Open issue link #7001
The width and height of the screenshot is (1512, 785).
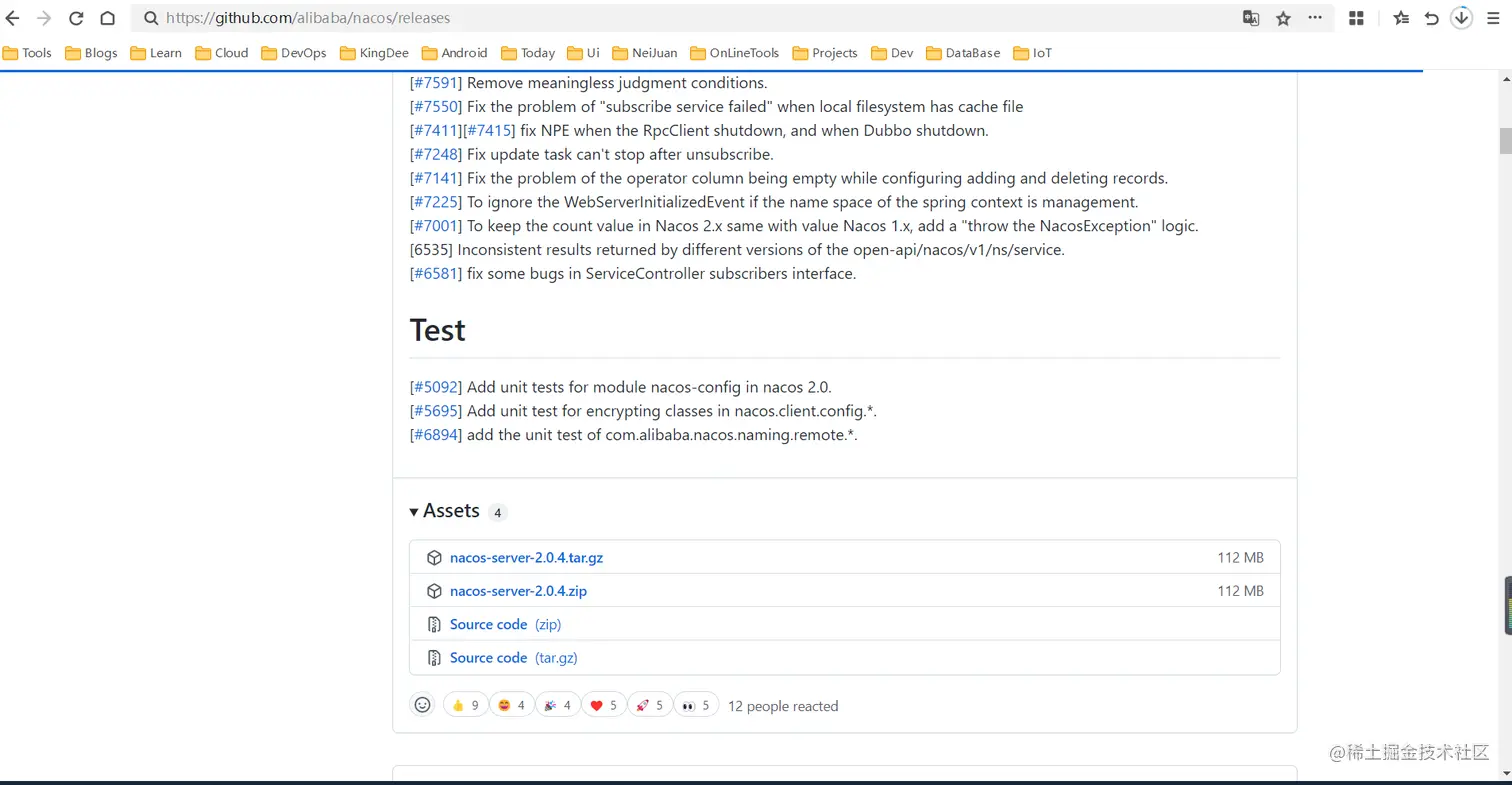436,227
